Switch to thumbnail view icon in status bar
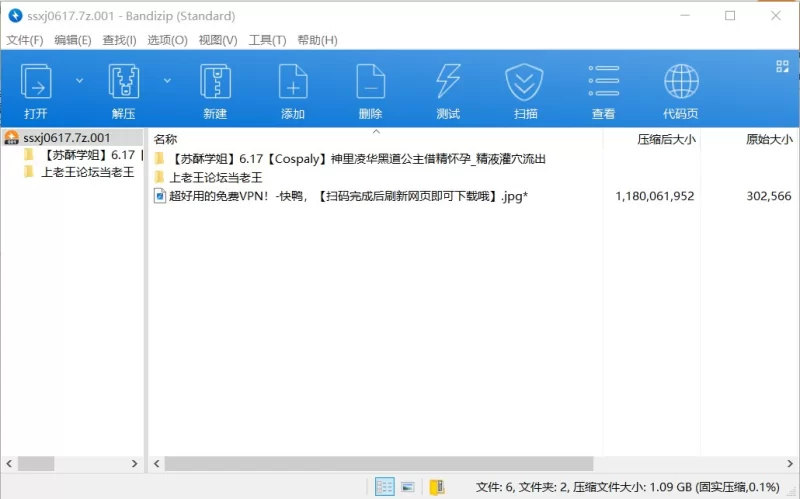The height and width of the screenshot is (499, 800). [x=408, y=487]
